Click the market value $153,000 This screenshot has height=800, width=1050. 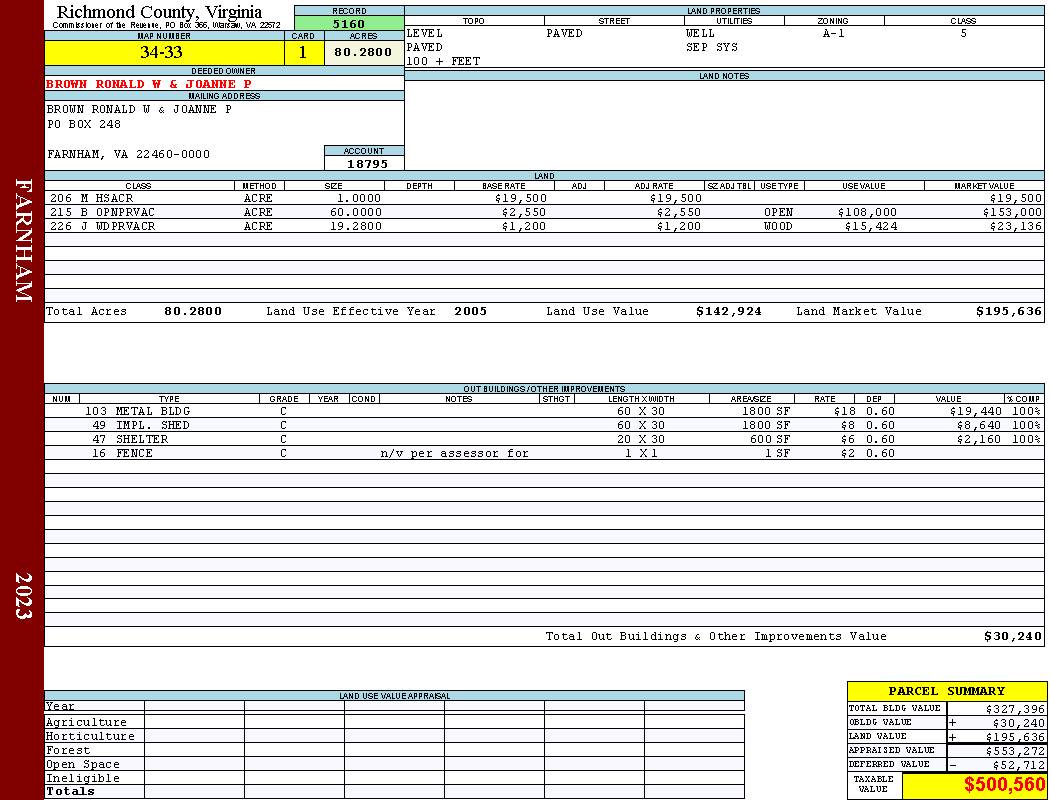pyautogui.click(x=1012, y=212)
